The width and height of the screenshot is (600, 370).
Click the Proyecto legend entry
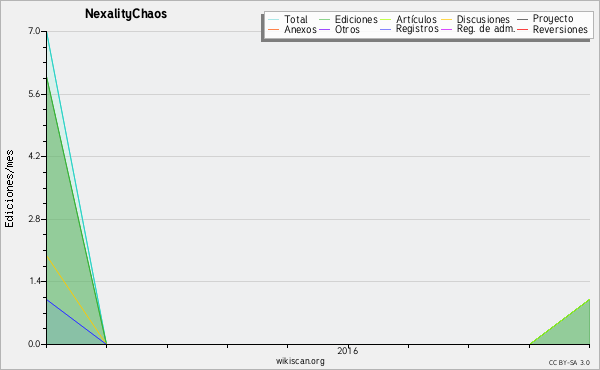553,19
